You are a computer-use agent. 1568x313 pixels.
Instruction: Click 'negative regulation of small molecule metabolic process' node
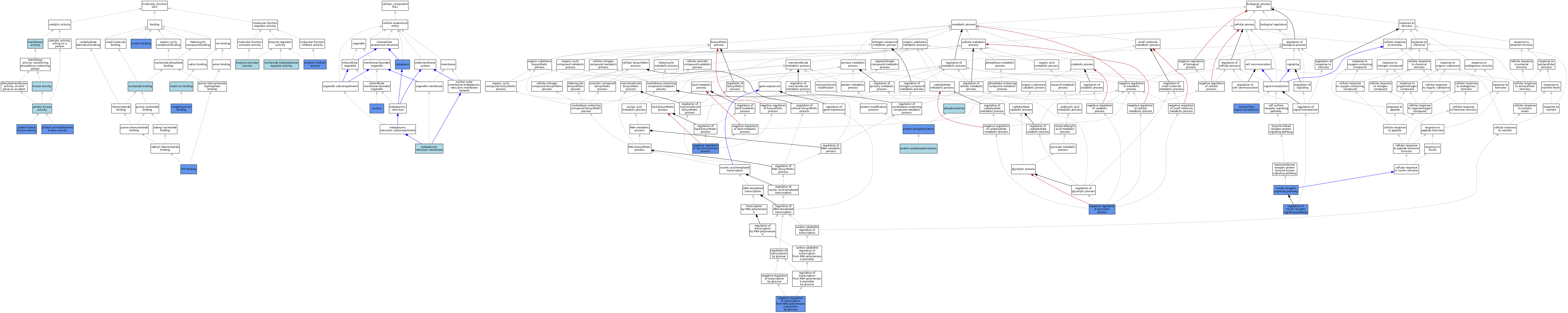(1181, 108)
